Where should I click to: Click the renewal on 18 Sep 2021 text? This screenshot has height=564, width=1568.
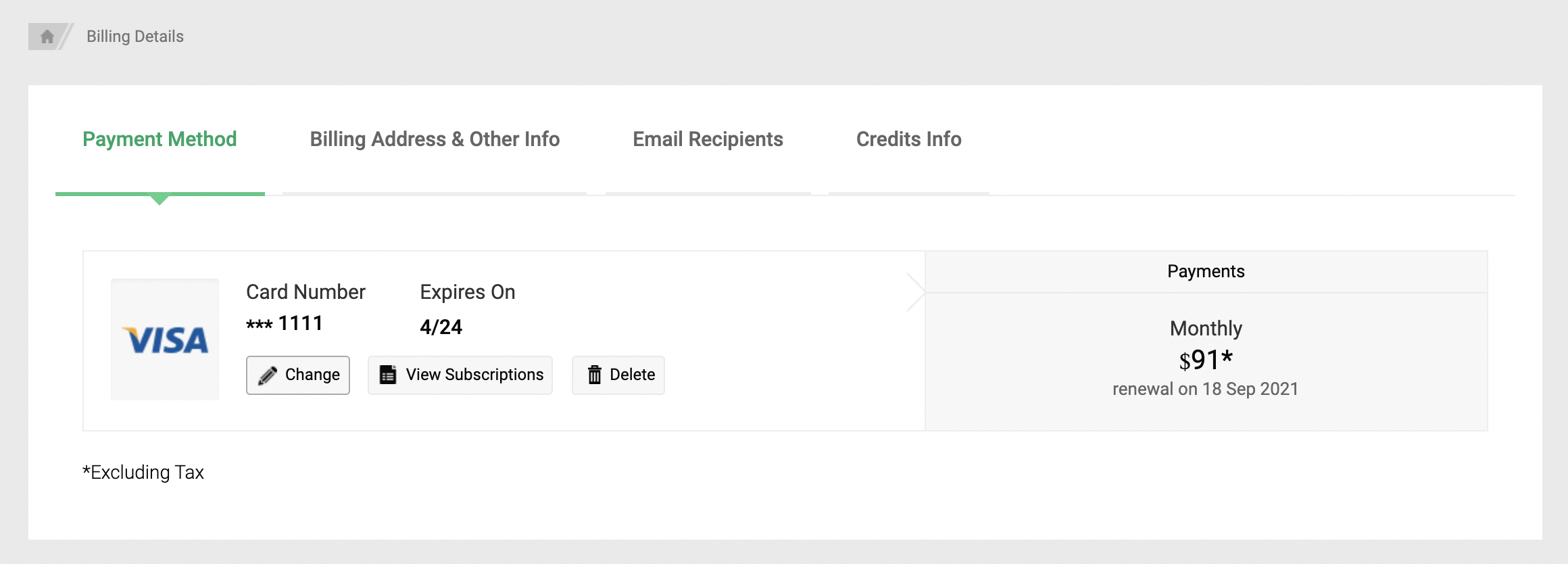click(x=1206, y=389)
